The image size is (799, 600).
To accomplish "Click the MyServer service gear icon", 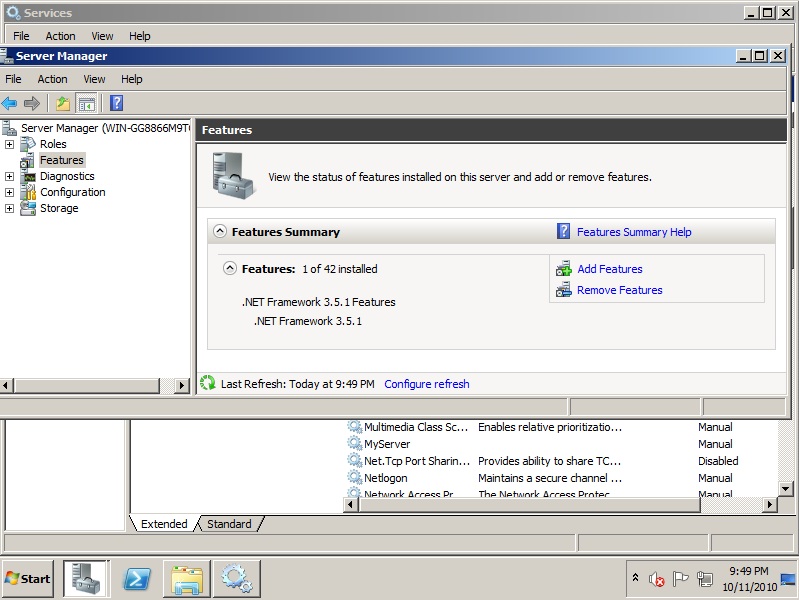I will click(355, 444).
